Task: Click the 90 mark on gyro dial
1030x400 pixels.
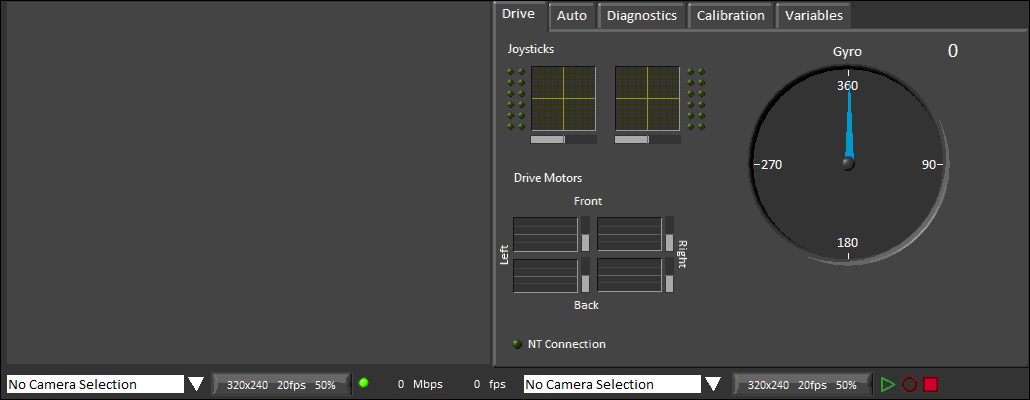Action: click(928, 164)
